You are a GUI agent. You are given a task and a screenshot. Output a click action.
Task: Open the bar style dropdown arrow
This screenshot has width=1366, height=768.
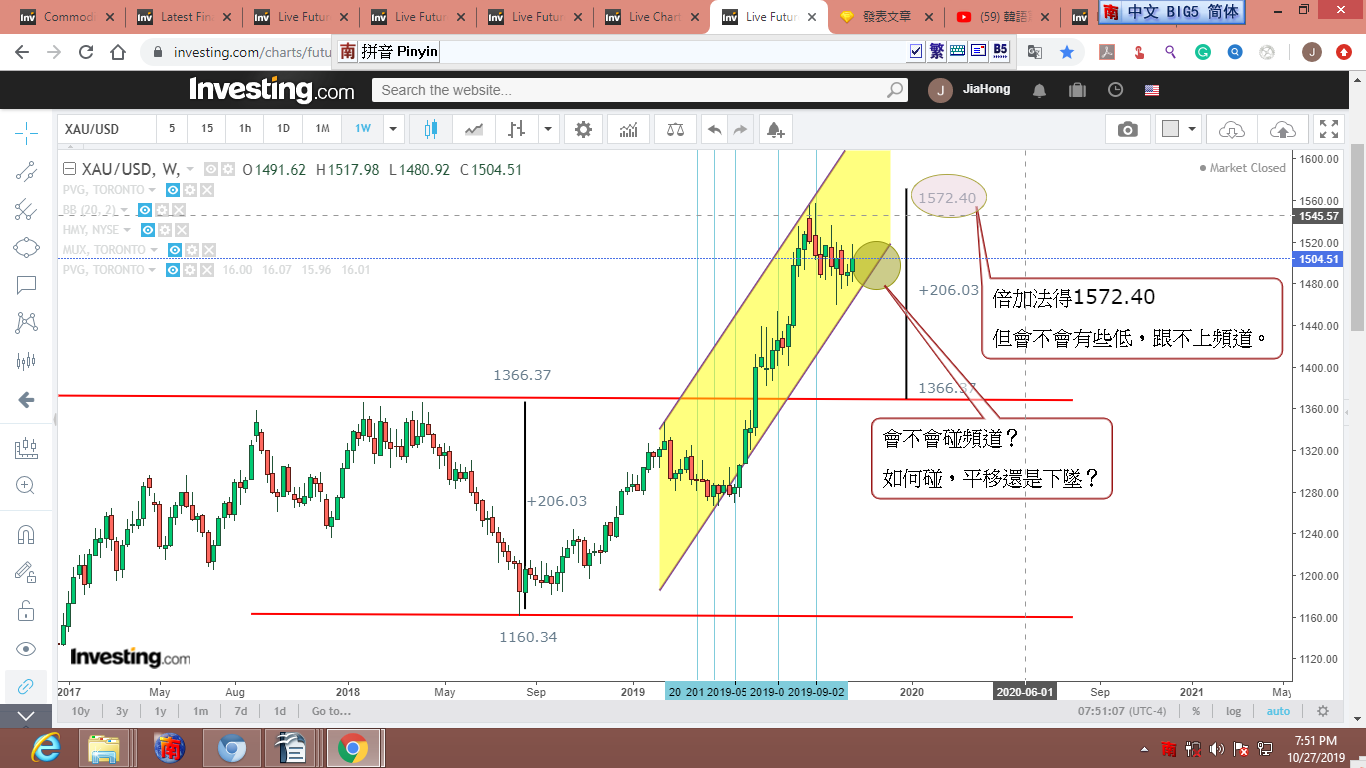tap(548, 129)
